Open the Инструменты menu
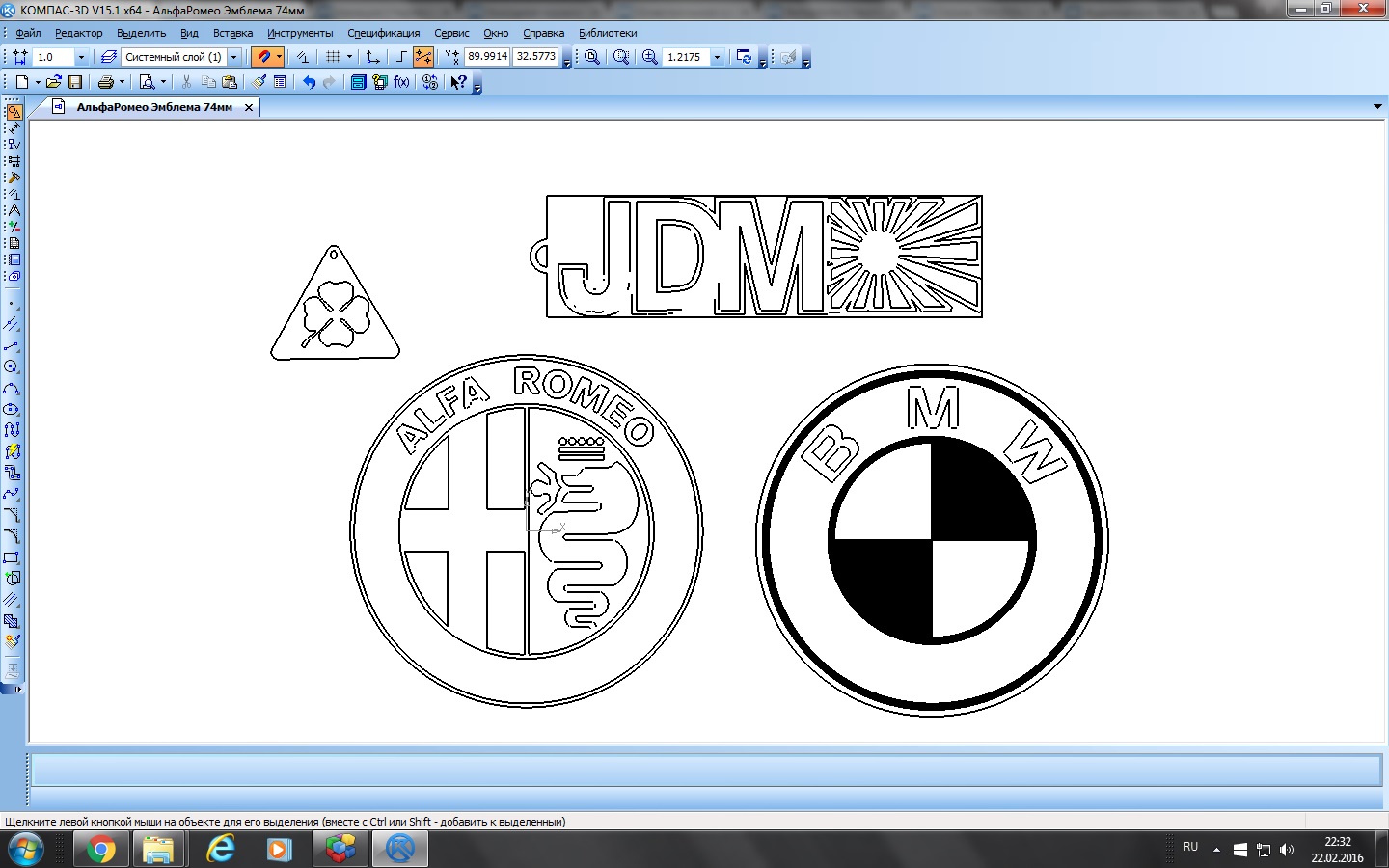Image resolution: width=1389 pixels, height=868 pixels. pyautogui.click(x=300, y=33)
